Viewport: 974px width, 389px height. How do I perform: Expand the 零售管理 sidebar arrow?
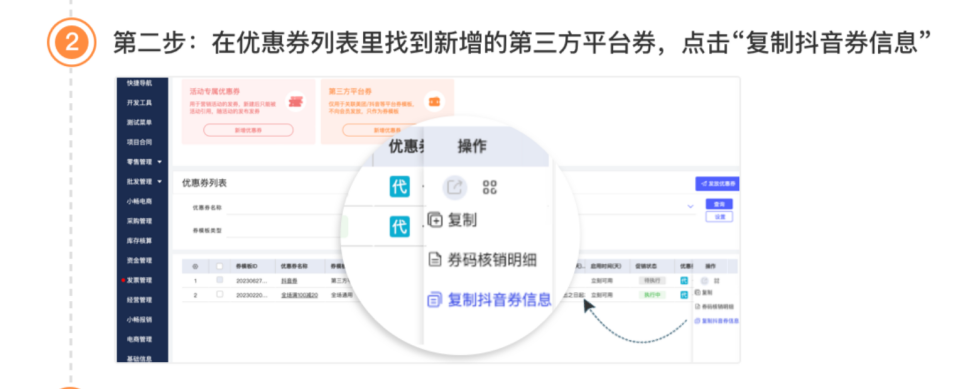[x=160, y=162]
